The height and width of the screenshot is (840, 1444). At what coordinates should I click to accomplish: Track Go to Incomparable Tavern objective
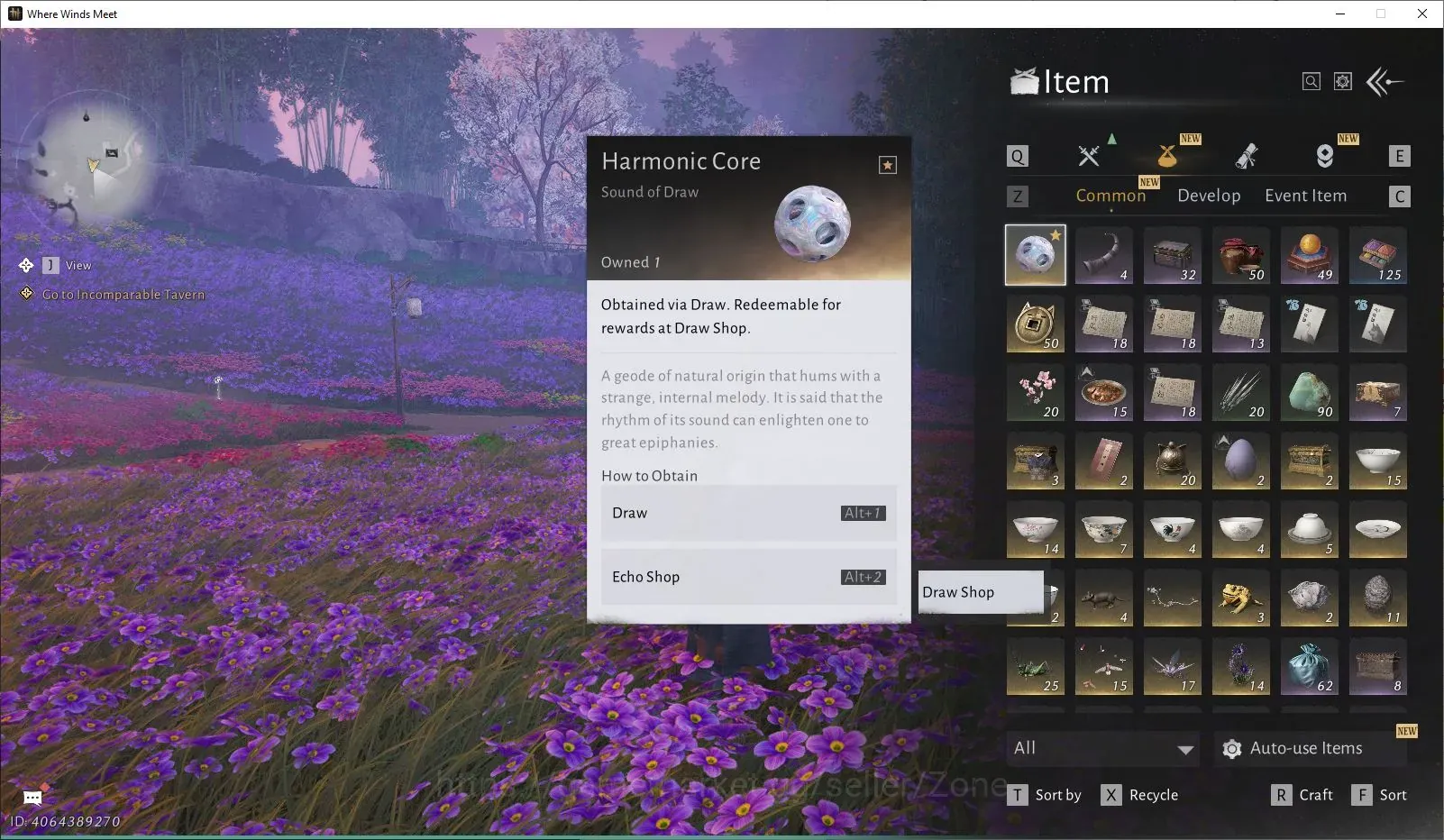[x=123, y=295]
